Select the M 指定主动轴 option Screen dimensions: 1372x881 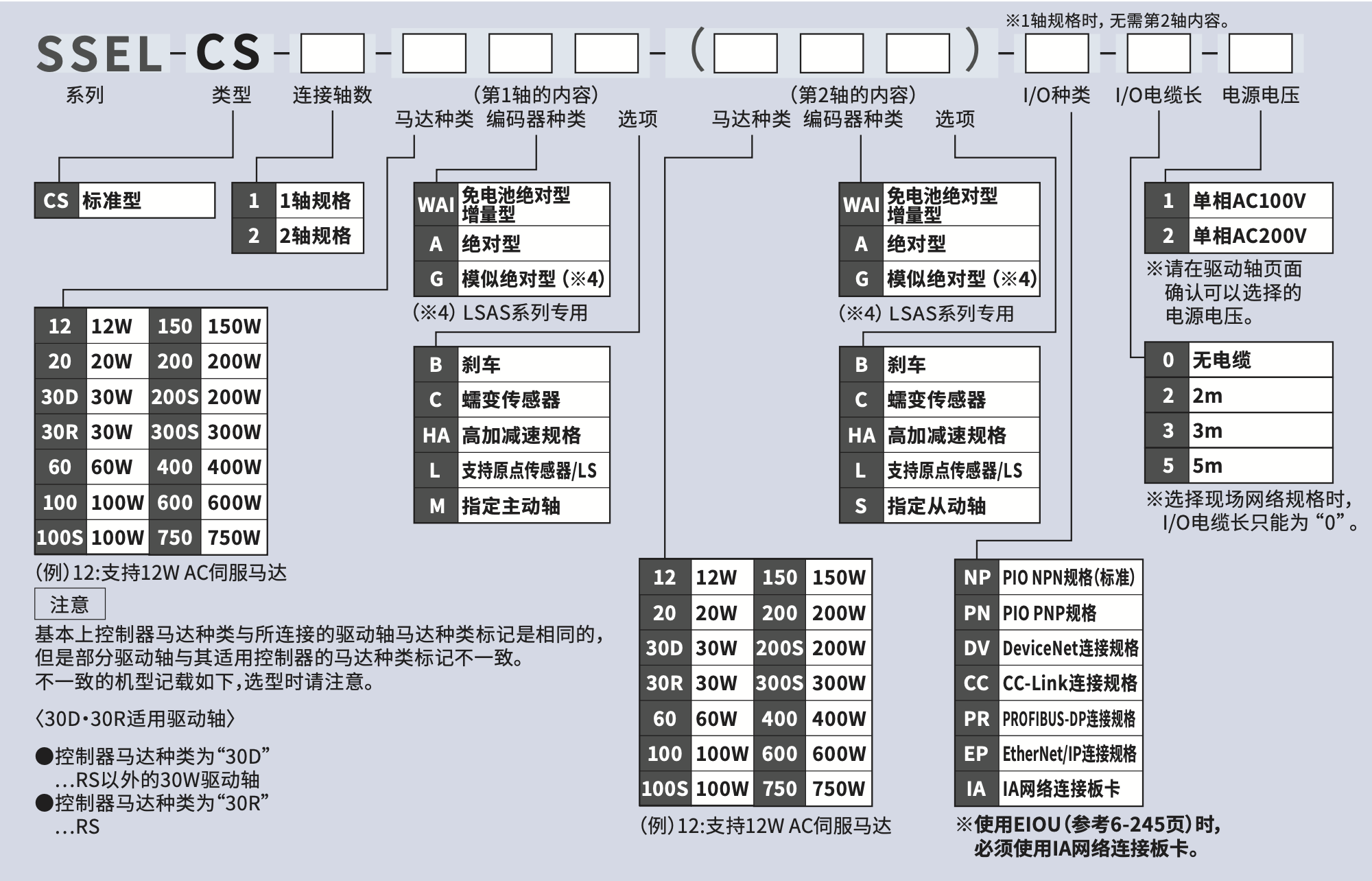(x=512, y=506)
